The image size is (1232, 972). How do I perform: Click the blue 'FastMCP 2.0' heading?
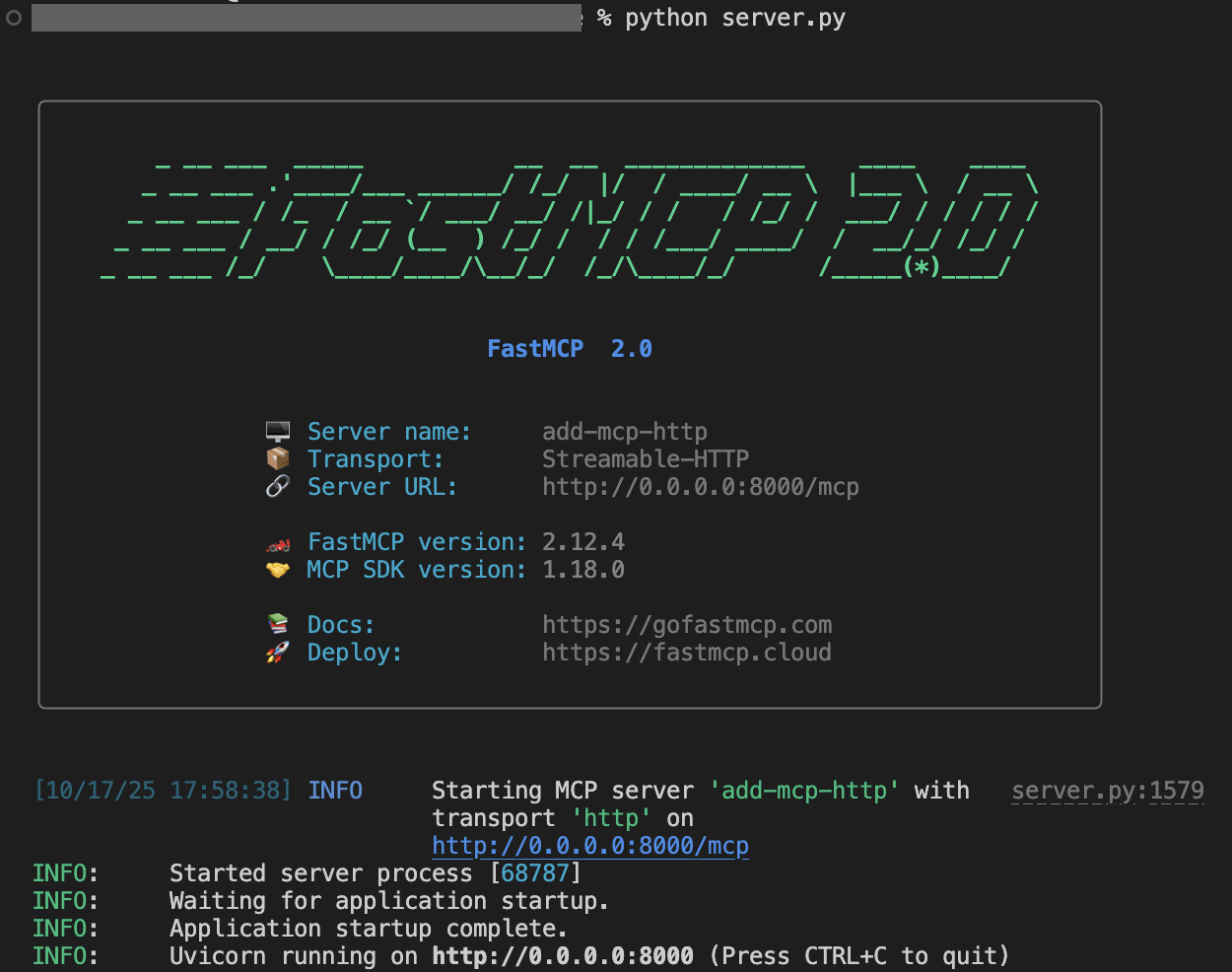570,349
